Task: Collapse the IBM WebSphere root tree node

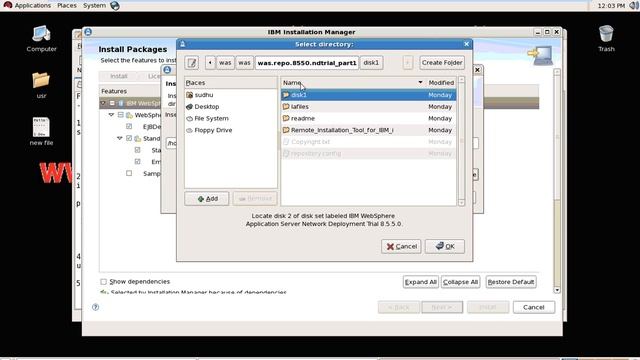Action: click(103, 103)
